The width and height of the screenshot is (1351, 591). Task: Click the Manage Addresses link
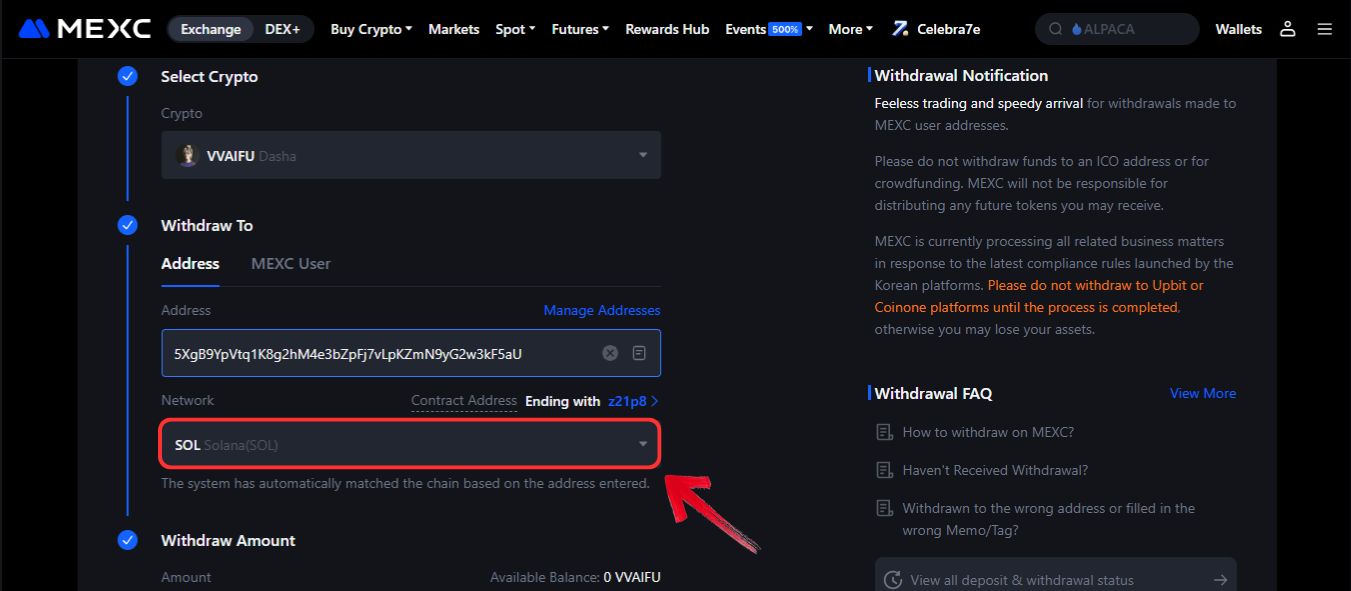pos(602,310)
